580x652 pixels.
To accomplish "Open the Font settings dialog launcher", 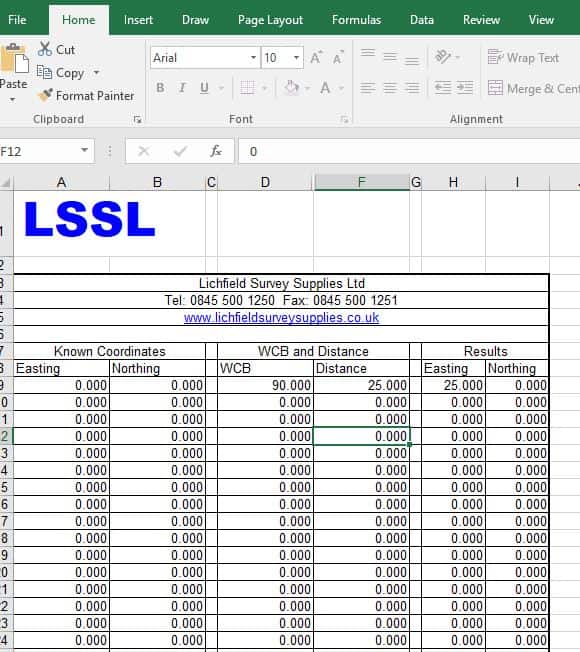I will [344, 120].
